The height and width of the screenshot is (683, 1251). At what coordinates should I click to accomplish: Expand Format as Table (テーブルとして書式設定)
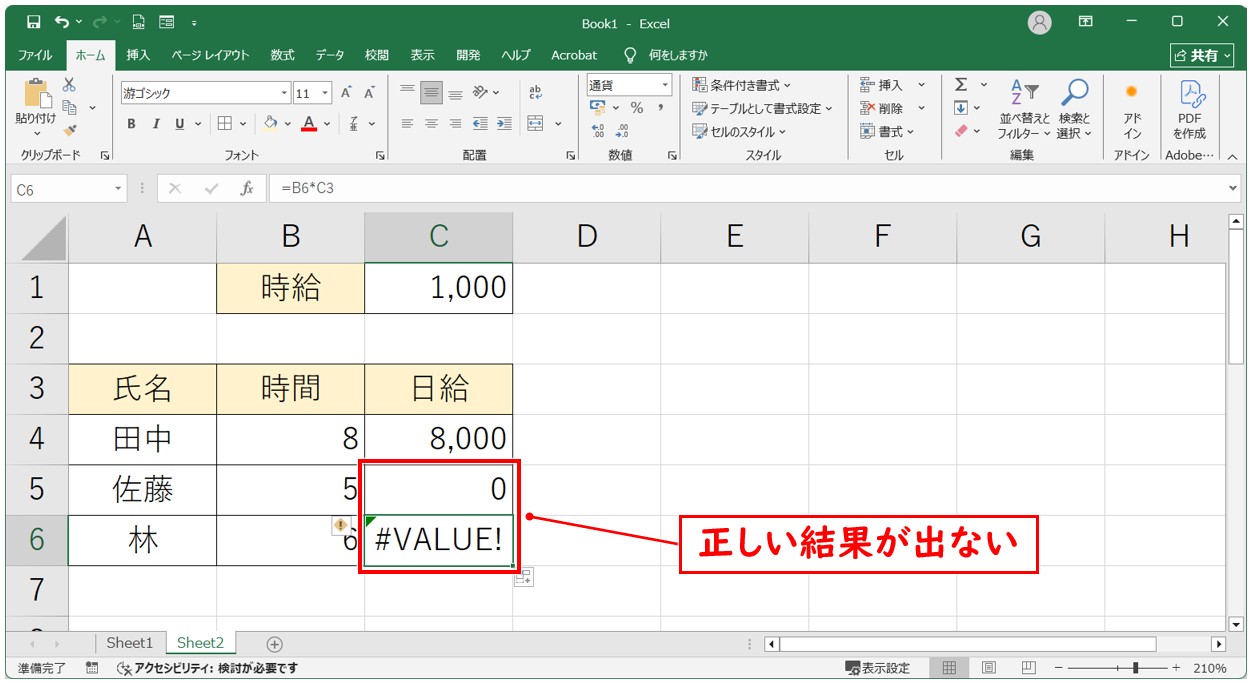(x=763, y=108)
